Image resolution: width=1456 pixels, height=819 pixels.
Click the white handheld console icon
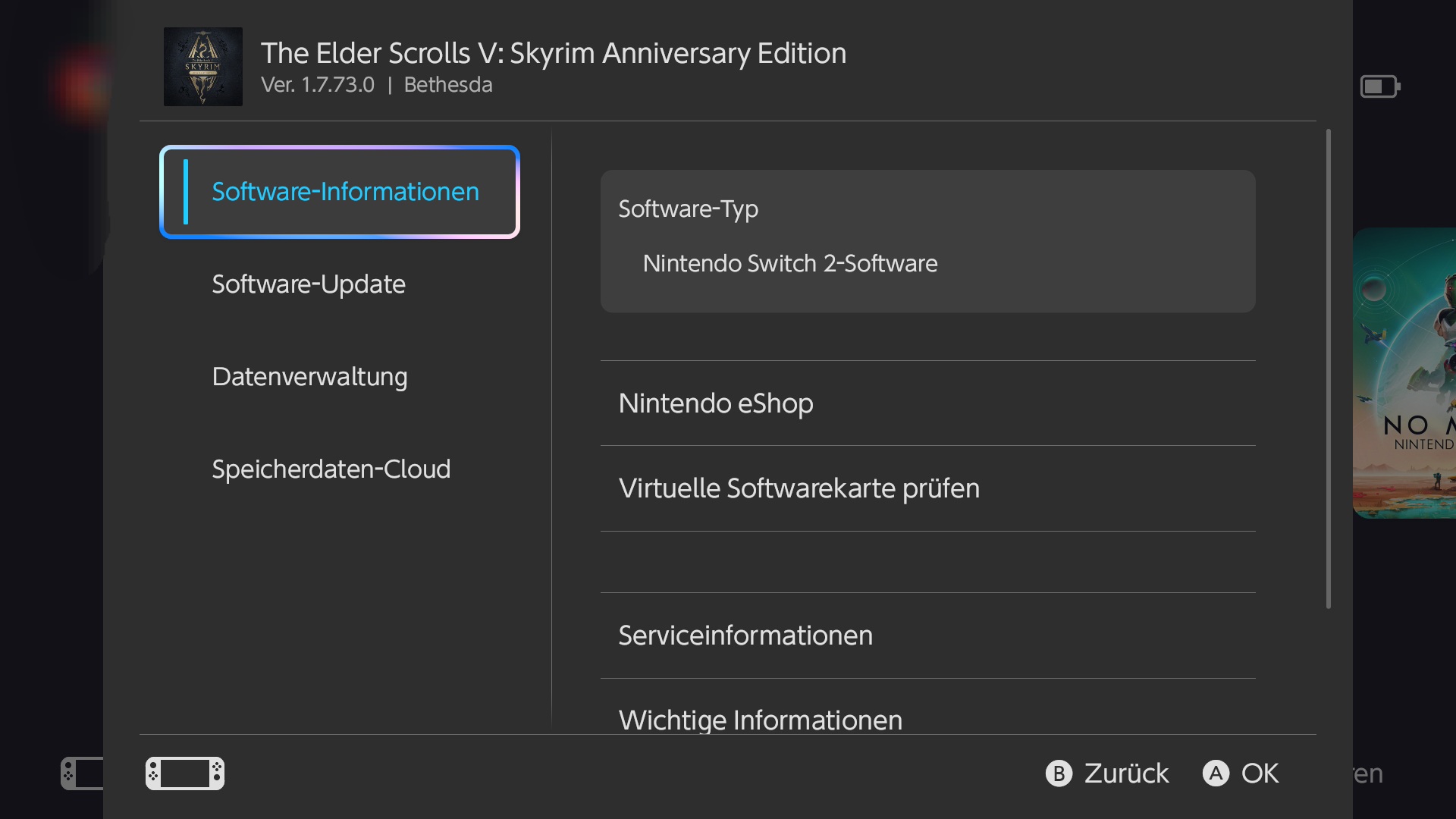(184, 773)
